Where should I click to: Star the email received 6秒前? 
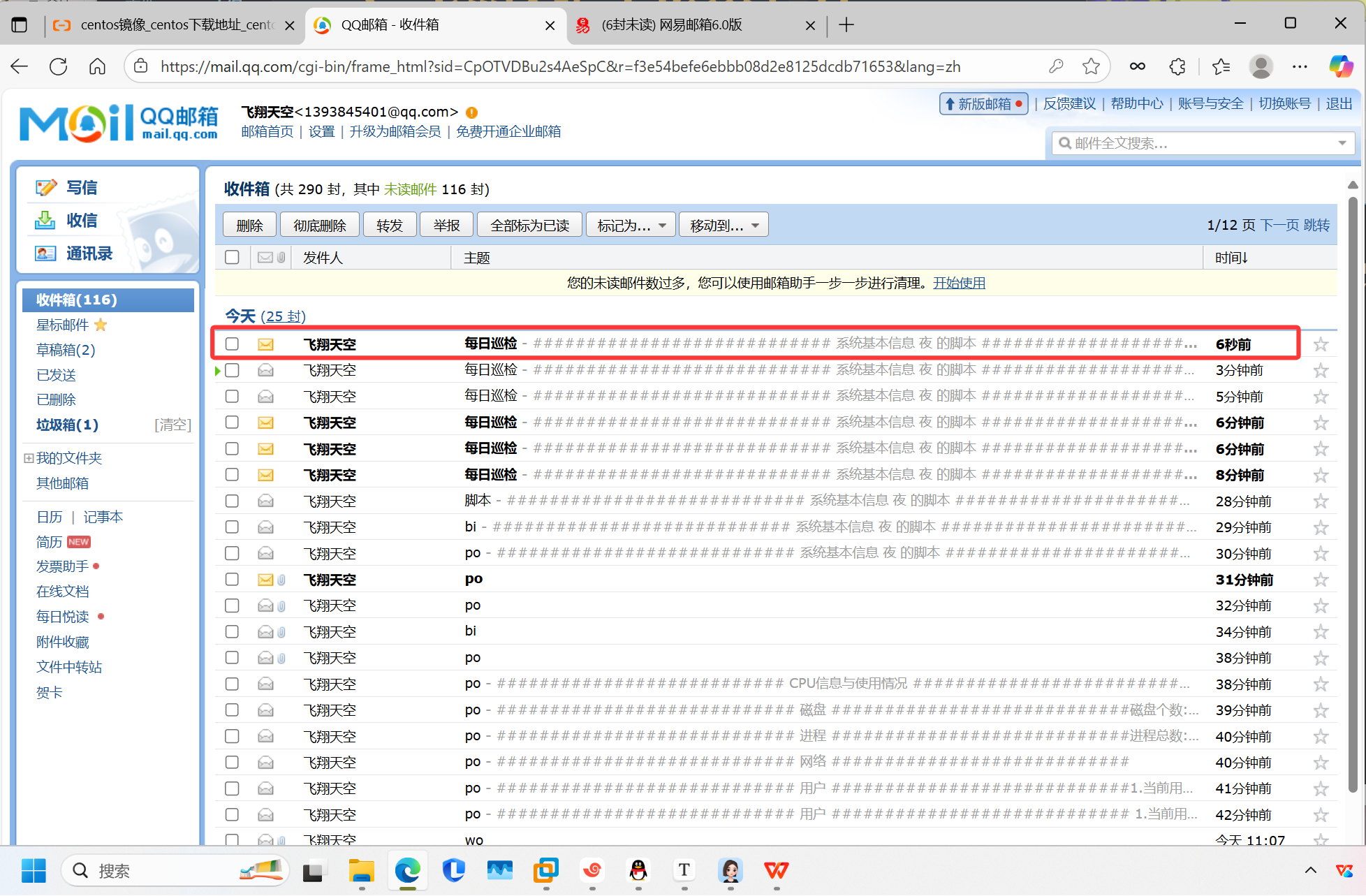1320,344
